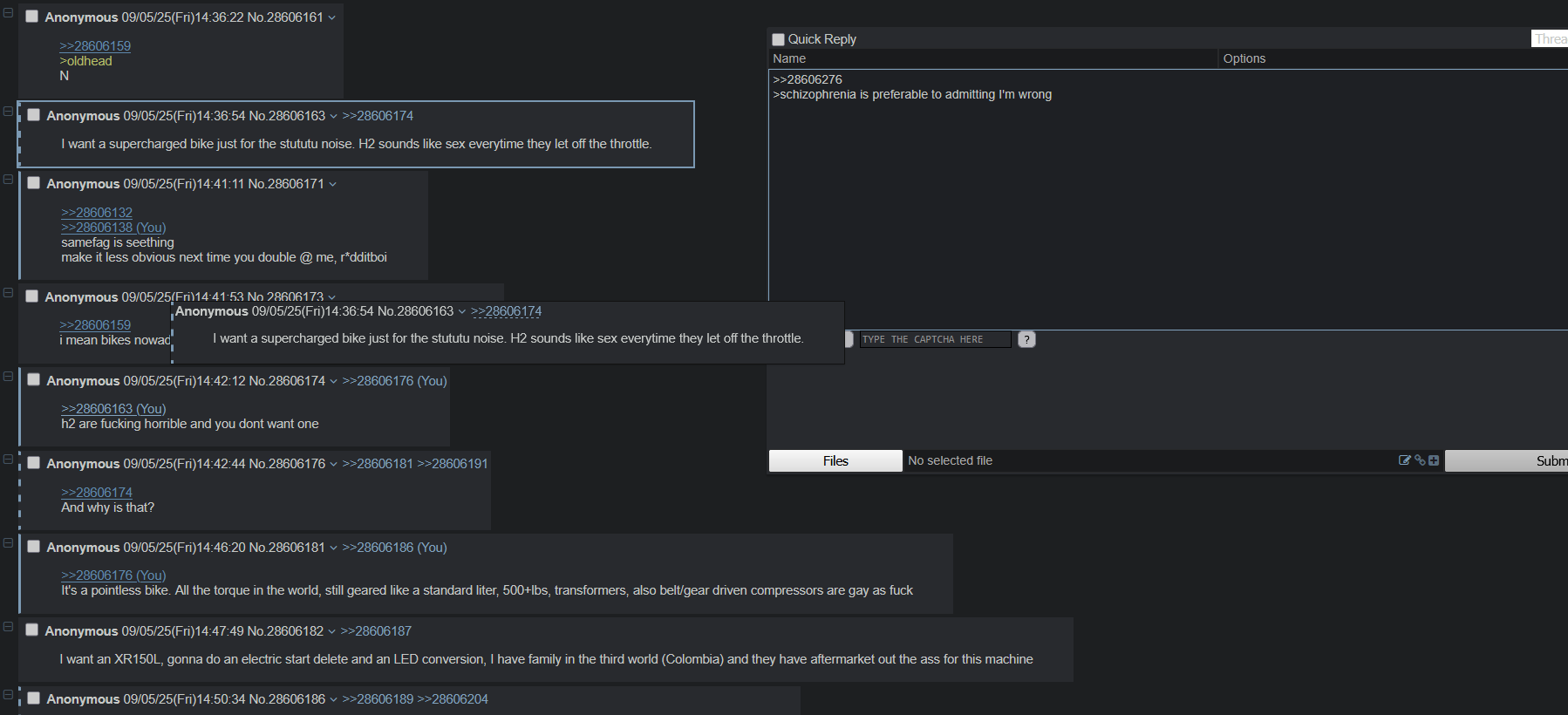The width and height of the screenshot is (1568, 715).
Task: Click the plus icon beside Submit button
Action: (1434, 460)
